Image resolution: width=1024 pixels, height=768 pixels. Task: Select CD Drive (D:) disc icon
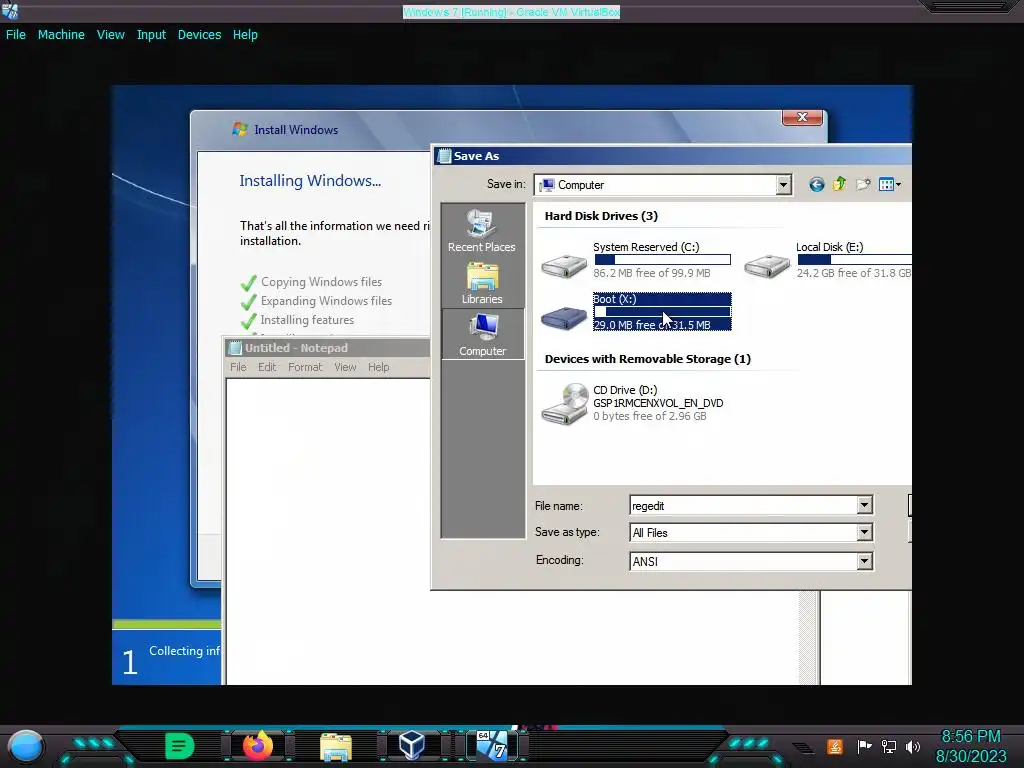[x=565, y=403]
